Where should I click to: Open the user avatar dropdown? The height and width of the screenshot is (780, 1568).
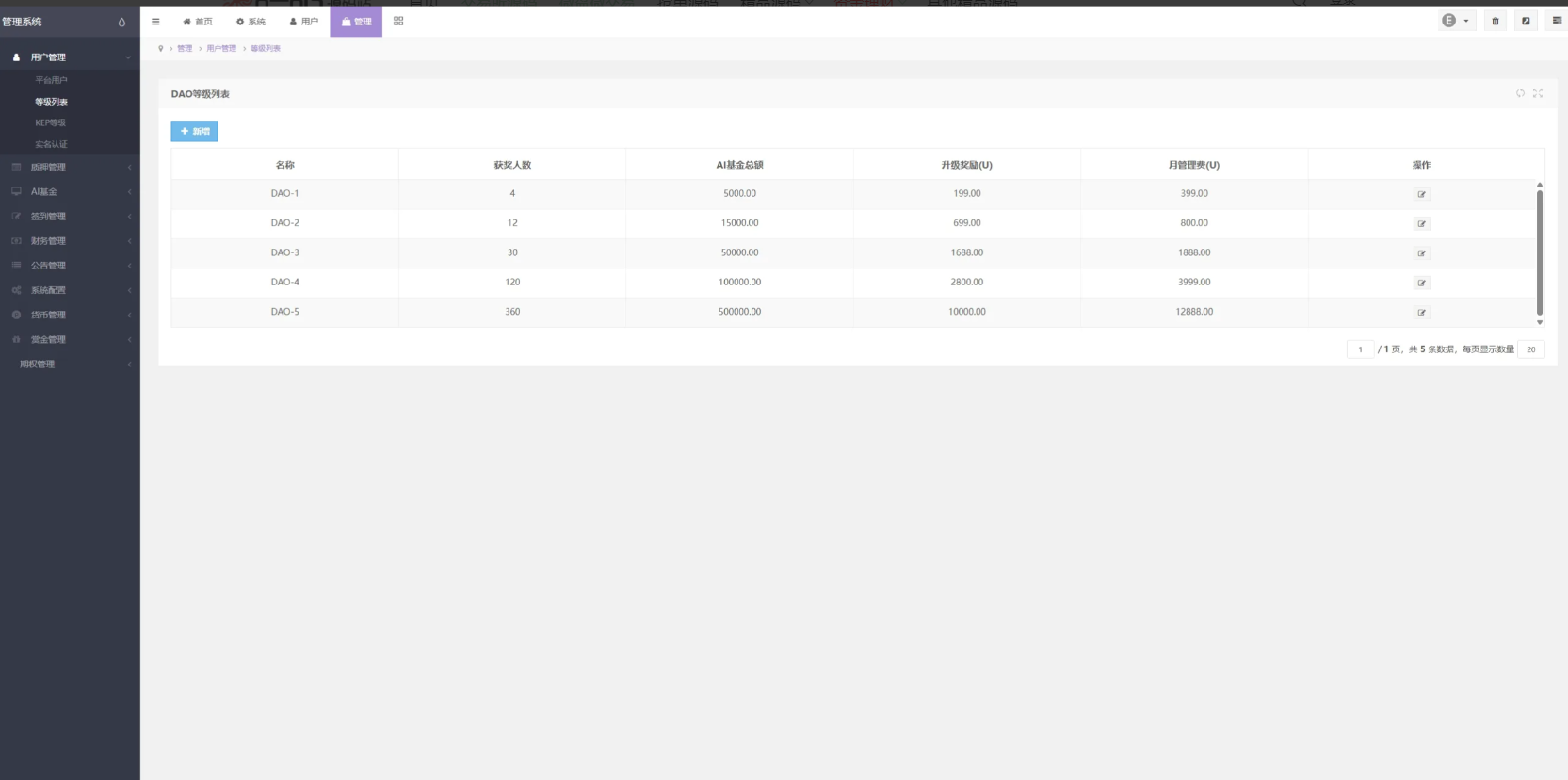1455,21
